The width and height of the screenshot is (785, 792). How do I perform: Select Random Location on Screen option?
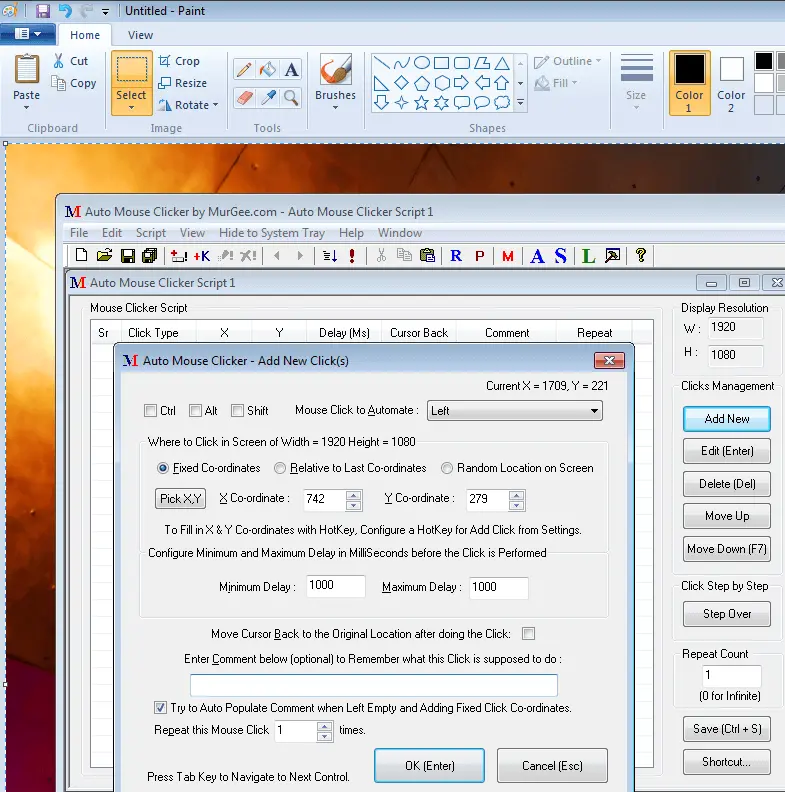(448, 468)
